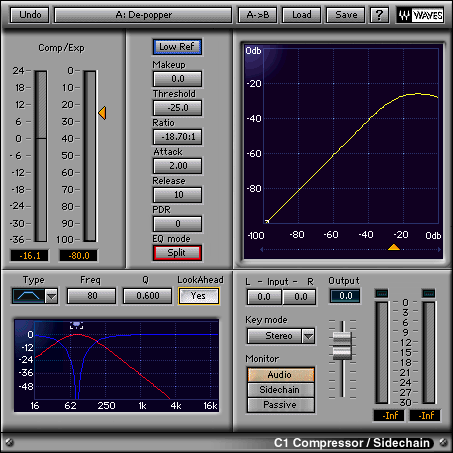Click the right output clip indicator
453x453 pixels.
429,293
